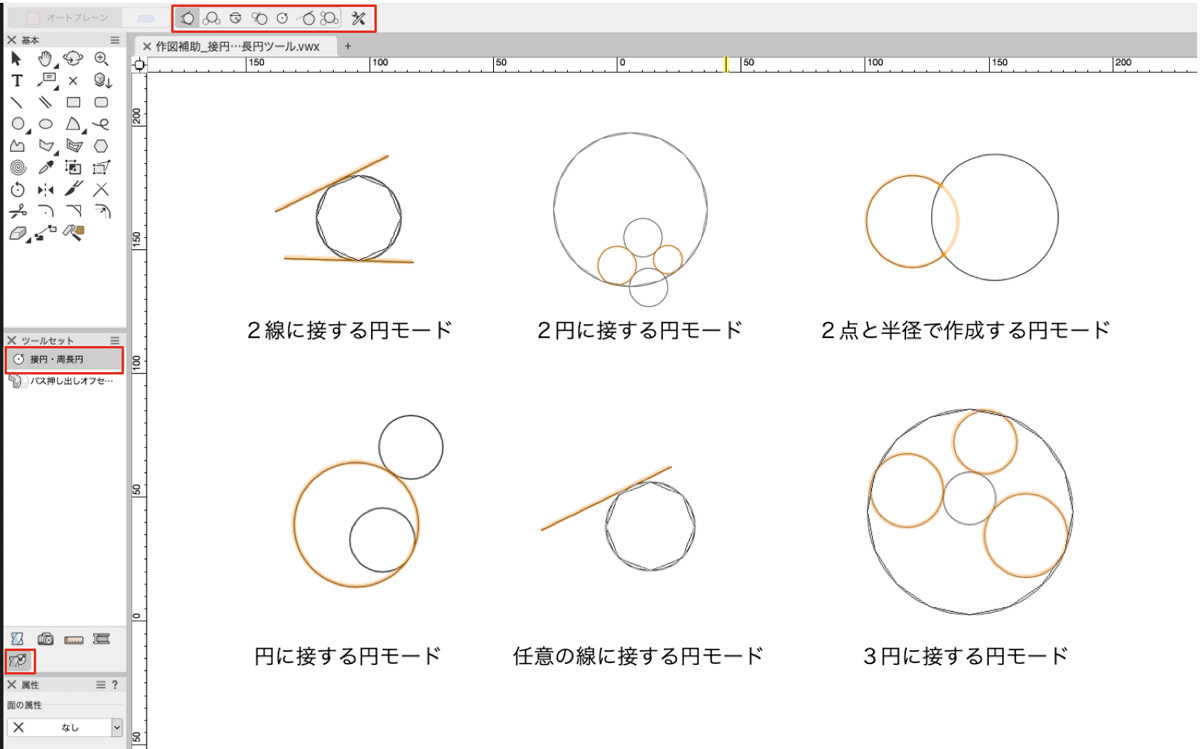The width and height of the screenshot is (1200, 749).
Task: Activate circle tangent to three circles mode
Action: (x=330, y=18)
